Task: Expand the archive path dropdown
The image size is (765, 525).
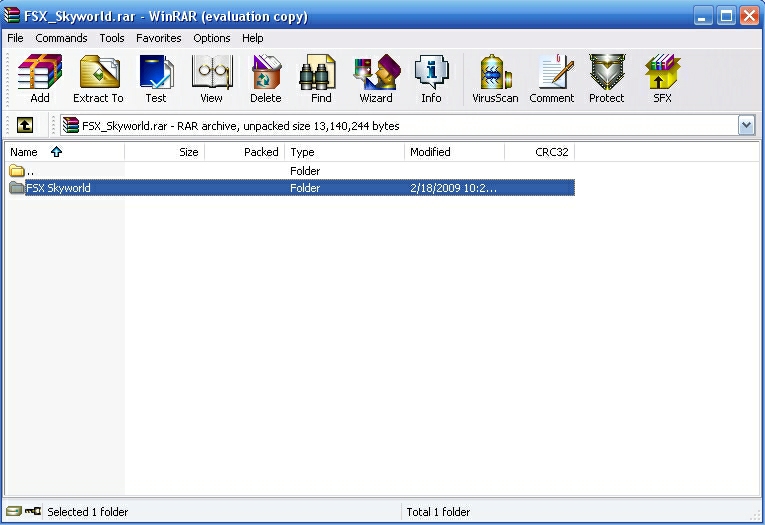Action: click(x=746, y=125)
